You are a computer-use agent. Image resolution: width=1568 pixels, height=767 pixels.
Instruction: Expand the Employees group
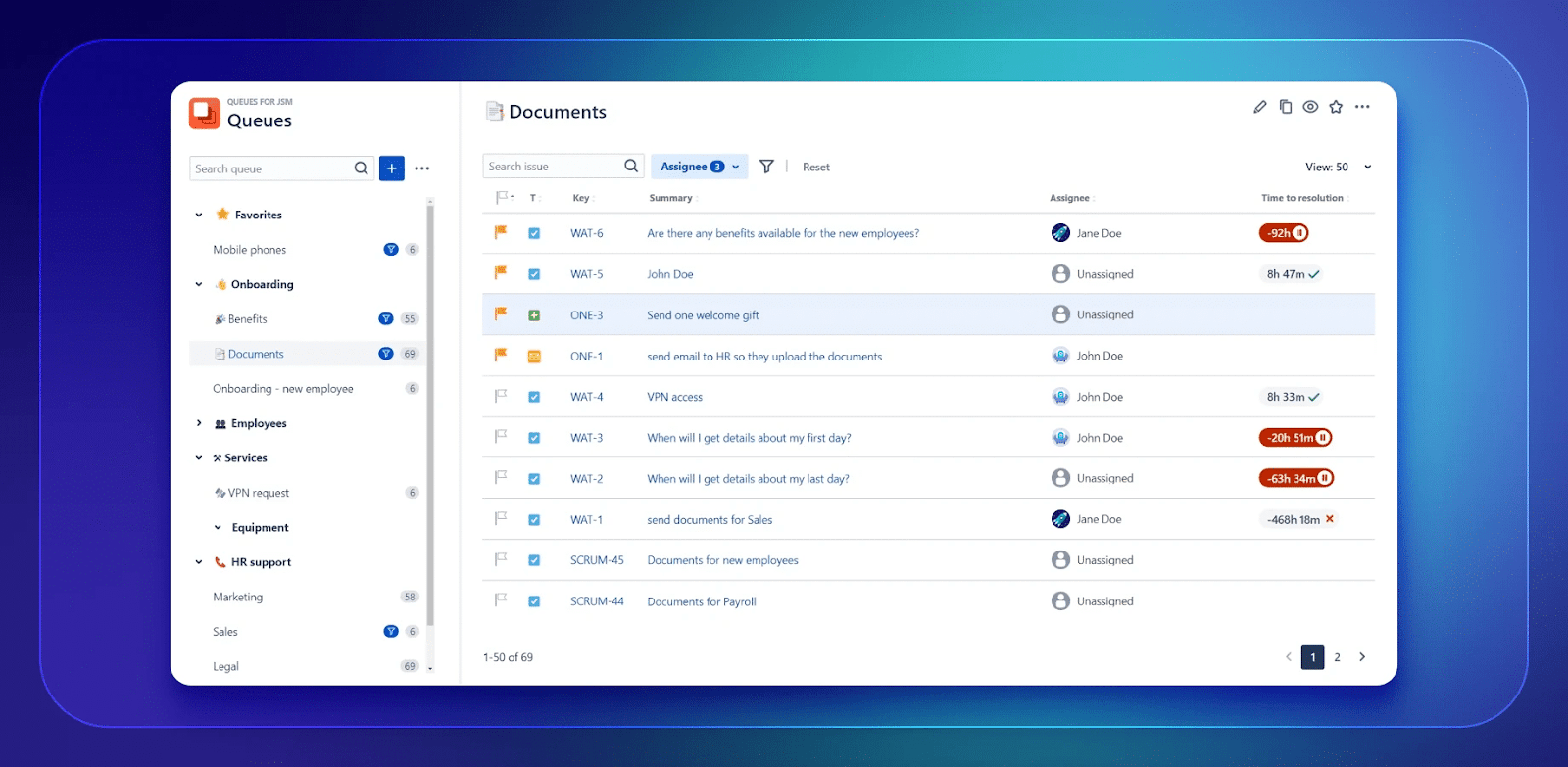(199, 423)
